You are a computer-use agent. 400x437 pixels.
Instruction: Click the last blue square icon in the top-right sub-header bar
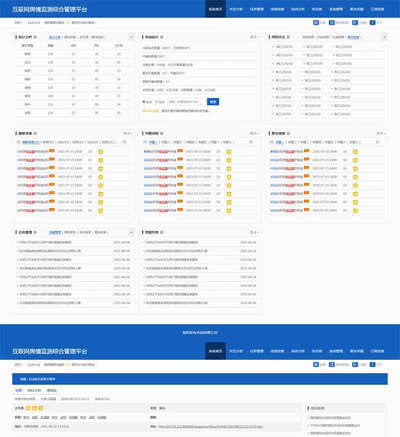(373, 23)
